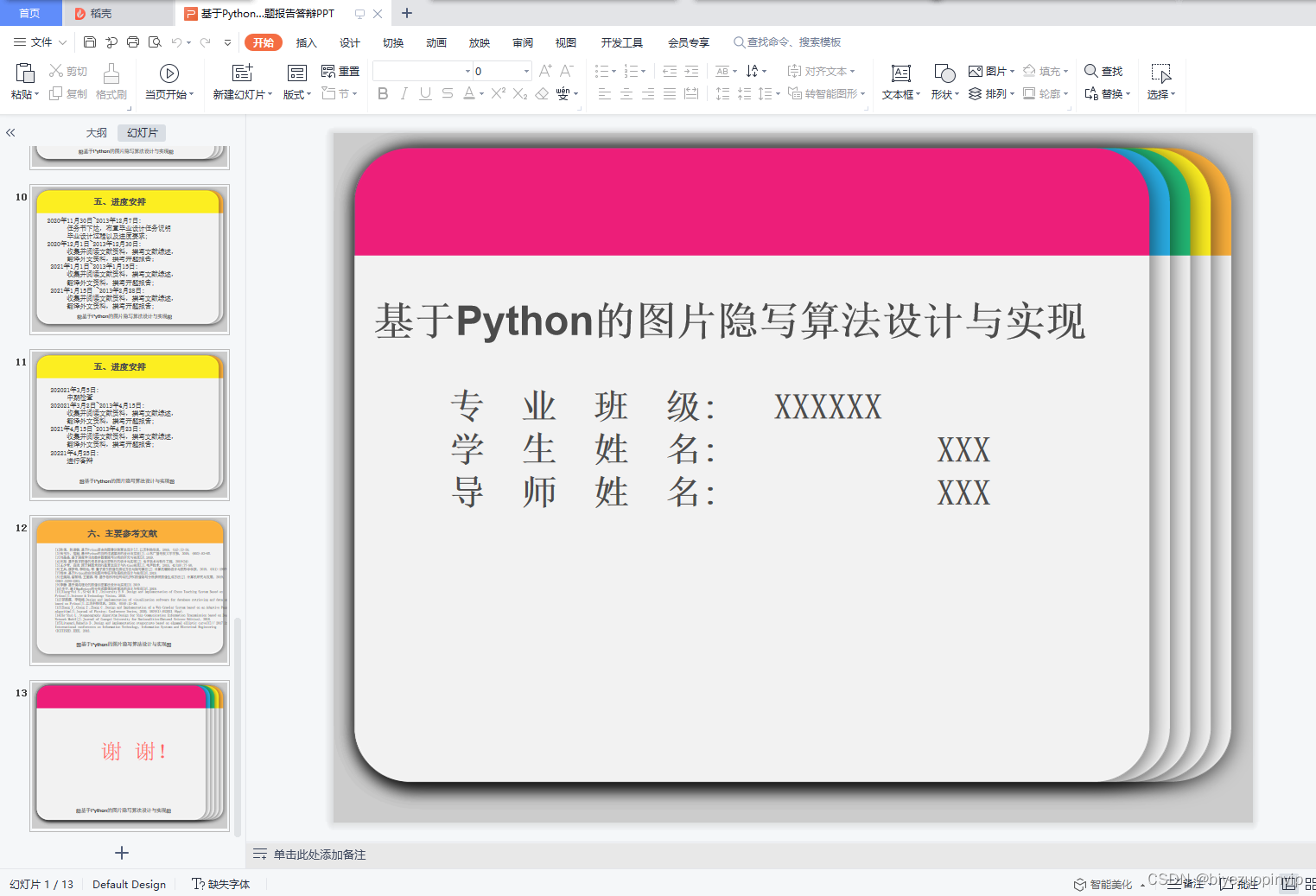
Task: Apply superscript X² formatting
Action: 499,93
